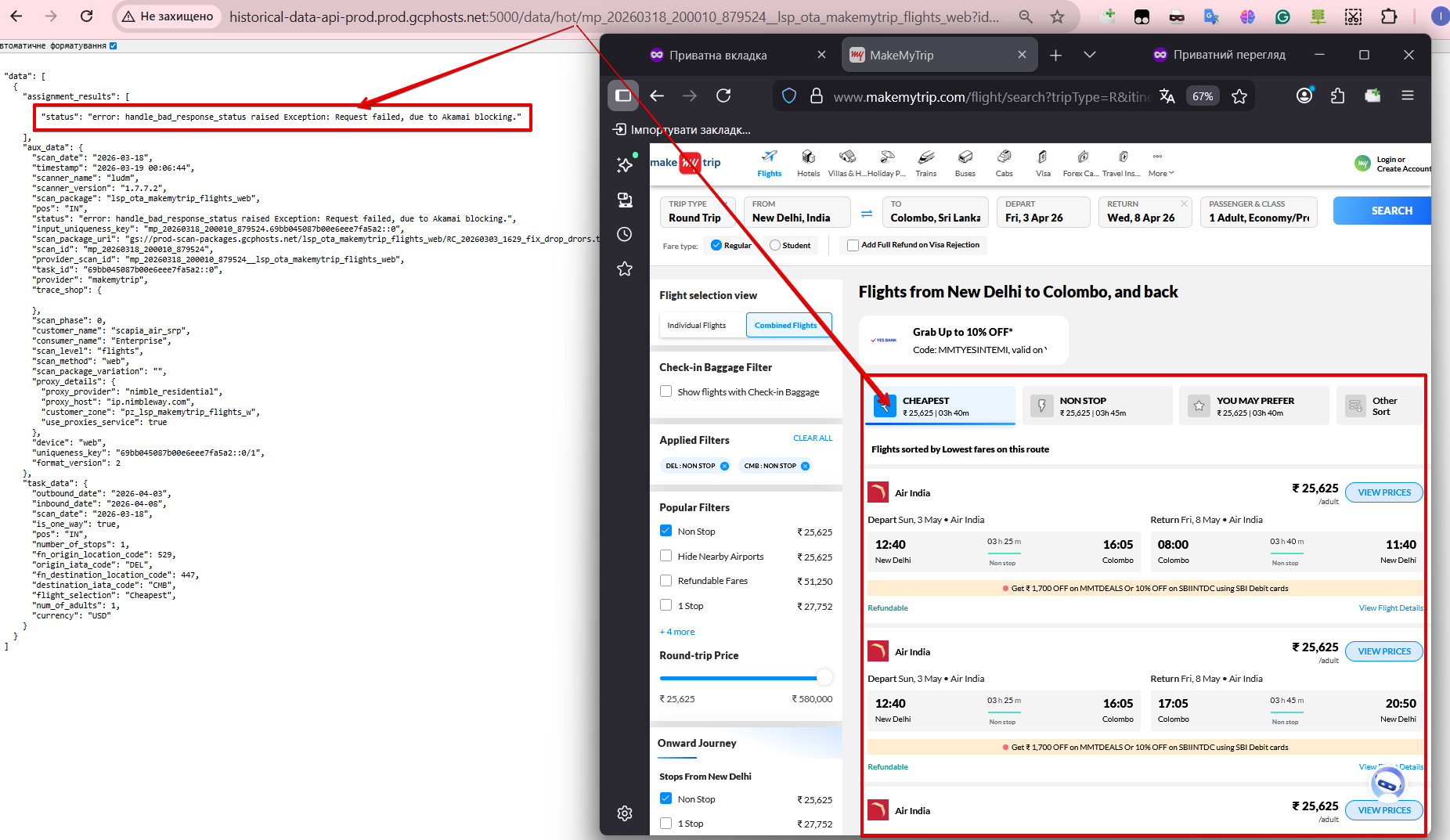Toggle auto-formatting checkbox in Chrome JSON view
The height and width of the screenshot is (840, 1450).
click(x=113, y=45)
